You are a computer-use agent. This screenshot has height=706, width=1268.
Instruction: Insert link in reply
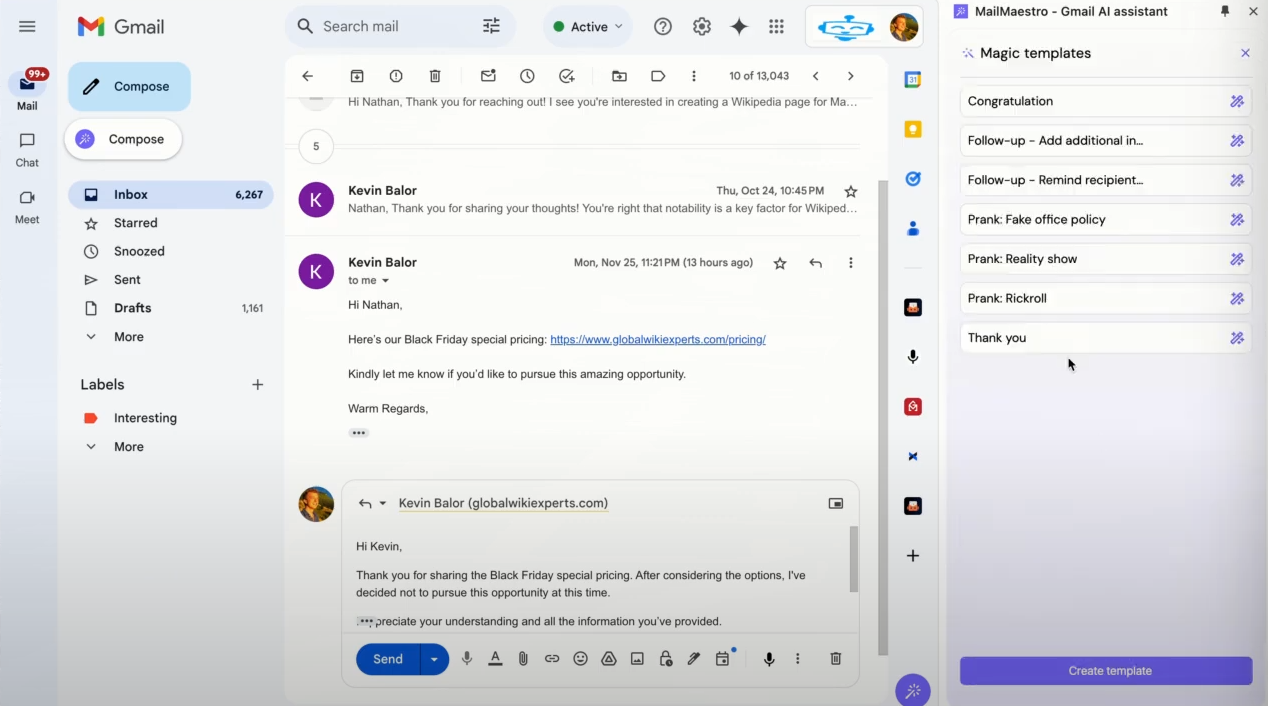tap(552, 659)
